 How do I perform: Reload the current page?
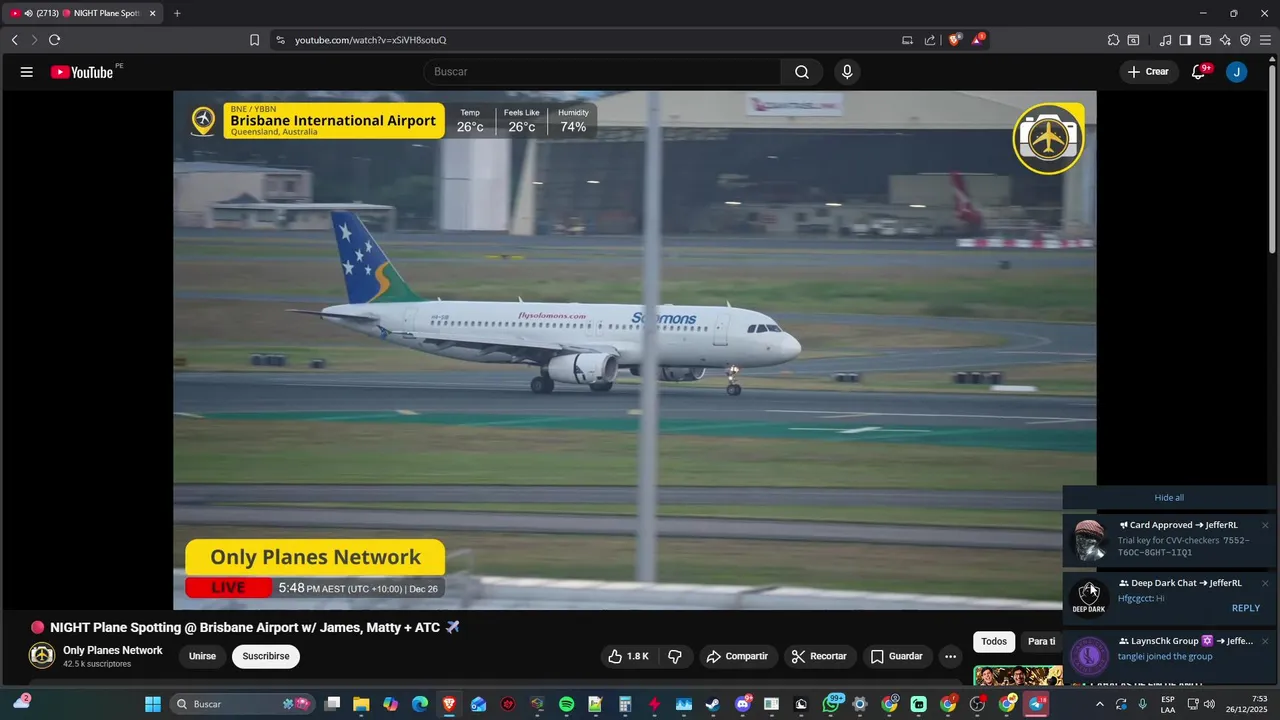(54, 40)
